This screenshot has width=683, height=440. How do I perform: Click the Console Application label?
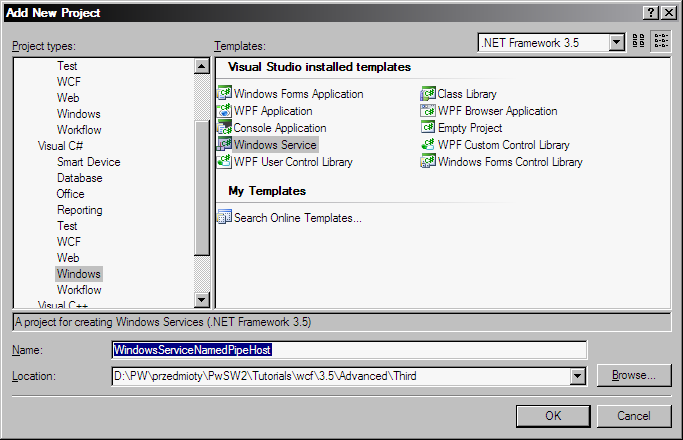coord(280,128)
